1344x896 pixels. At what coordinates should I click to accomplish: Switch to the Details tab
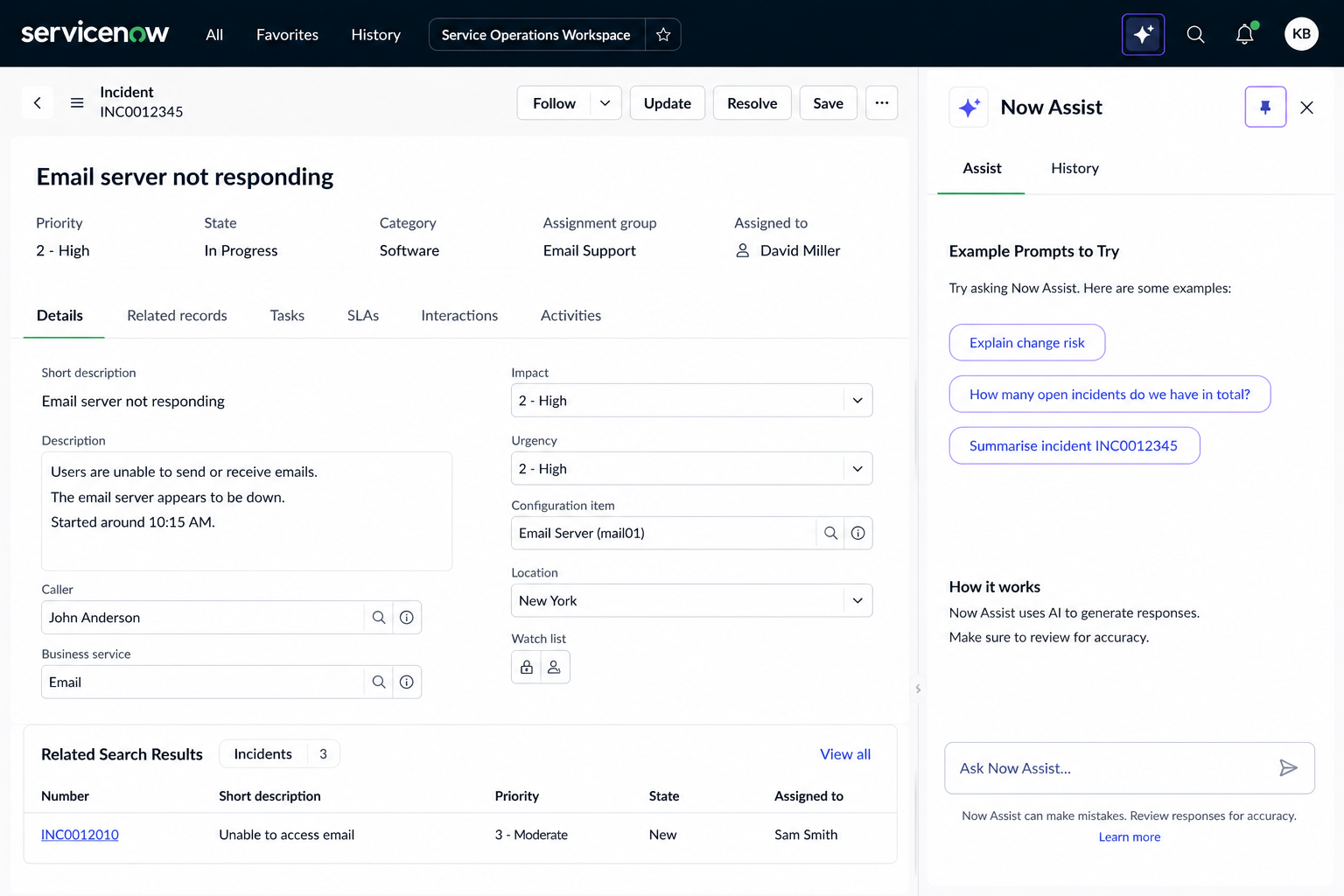(x=59, y=316)
